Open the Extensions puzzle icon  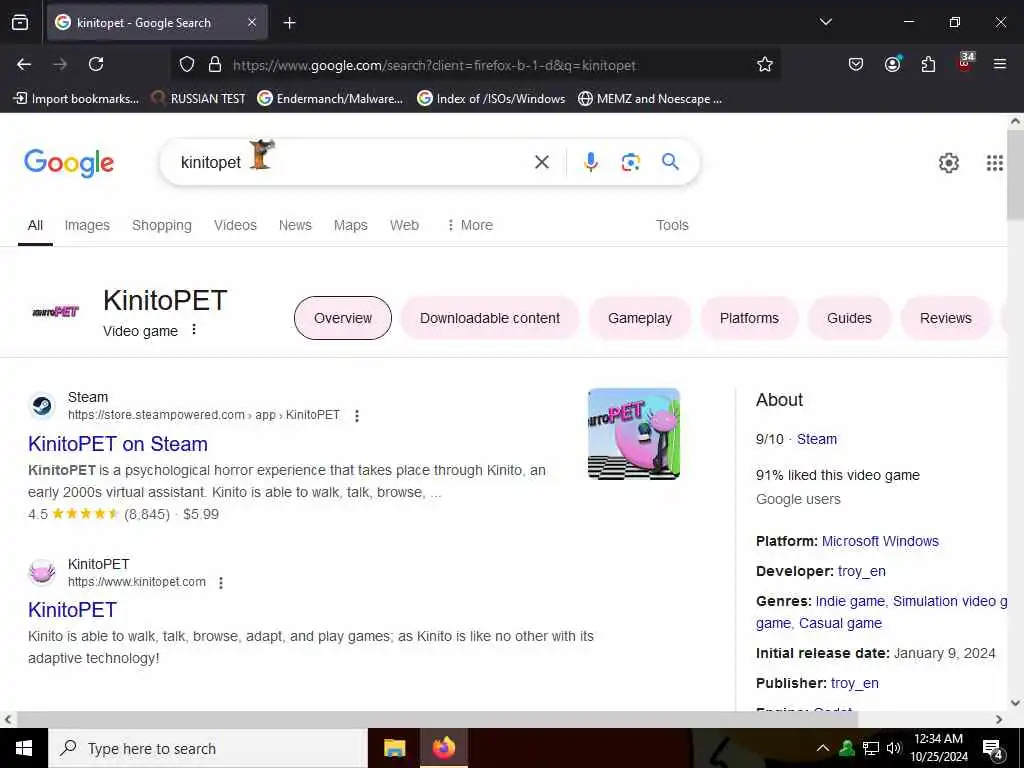928,64
